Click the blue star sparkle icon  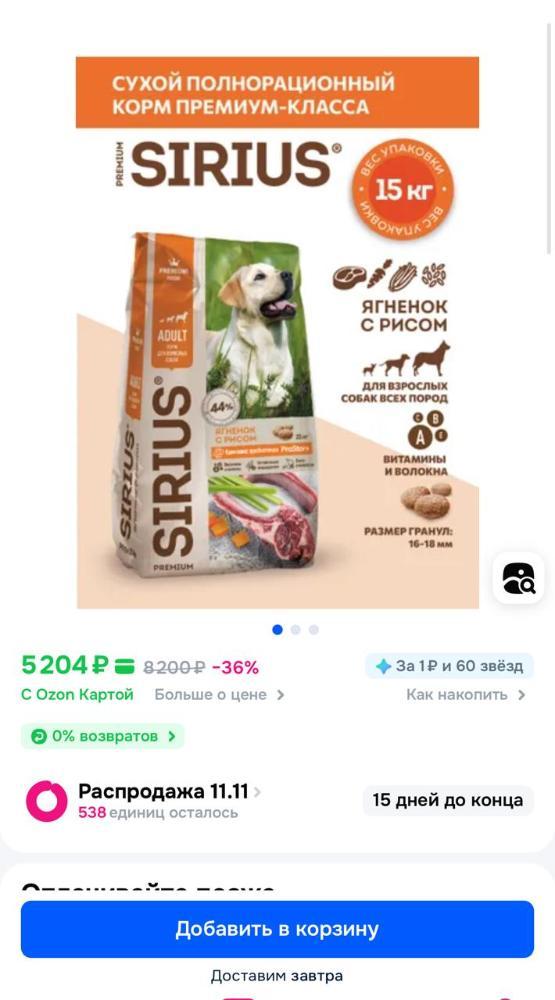pos(383,666)
